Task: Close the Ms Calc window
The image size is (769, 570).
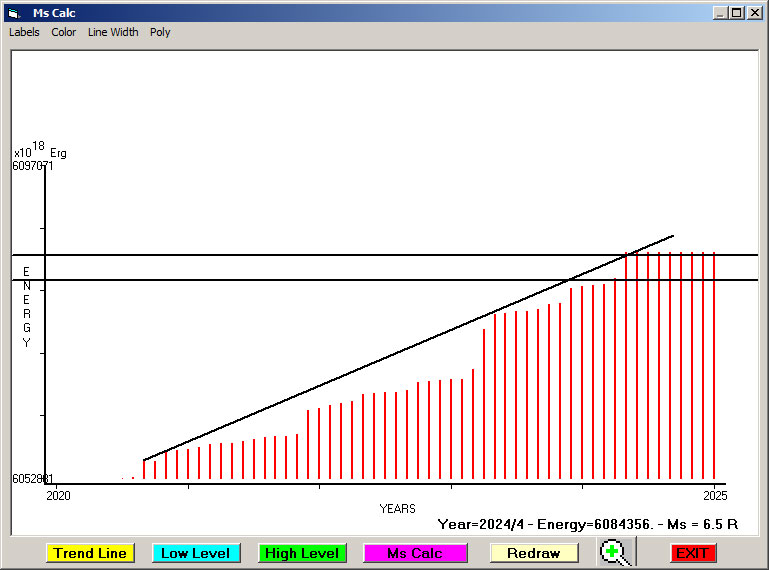Action: coord(754,13)
